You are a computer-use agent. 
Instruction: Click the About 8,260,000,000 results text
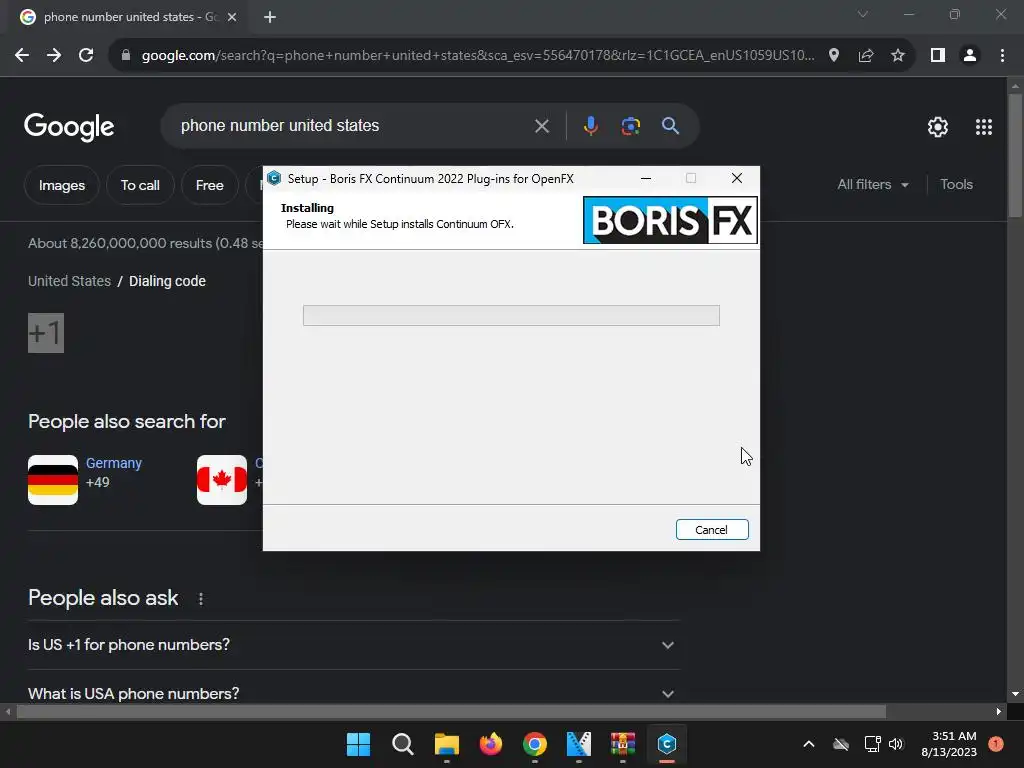tap(145, 244)
